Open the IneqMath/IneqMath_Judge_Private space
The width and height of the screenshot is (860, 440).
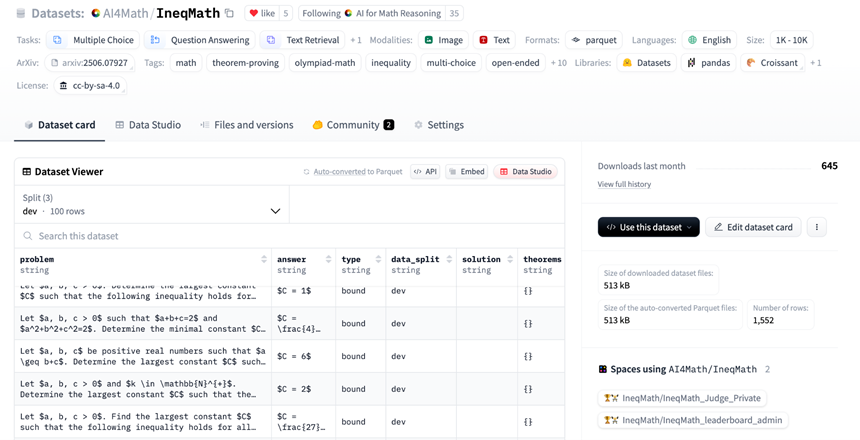point(682,398)
